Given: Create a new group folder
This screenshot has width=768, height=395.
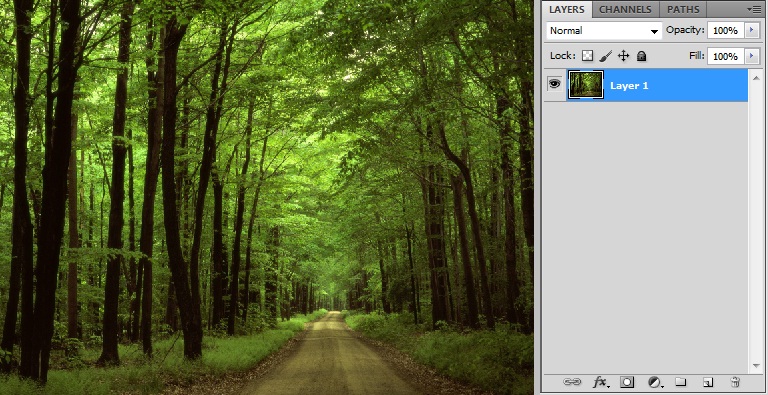Looking at the screenshot, I should tap(680, 381).
